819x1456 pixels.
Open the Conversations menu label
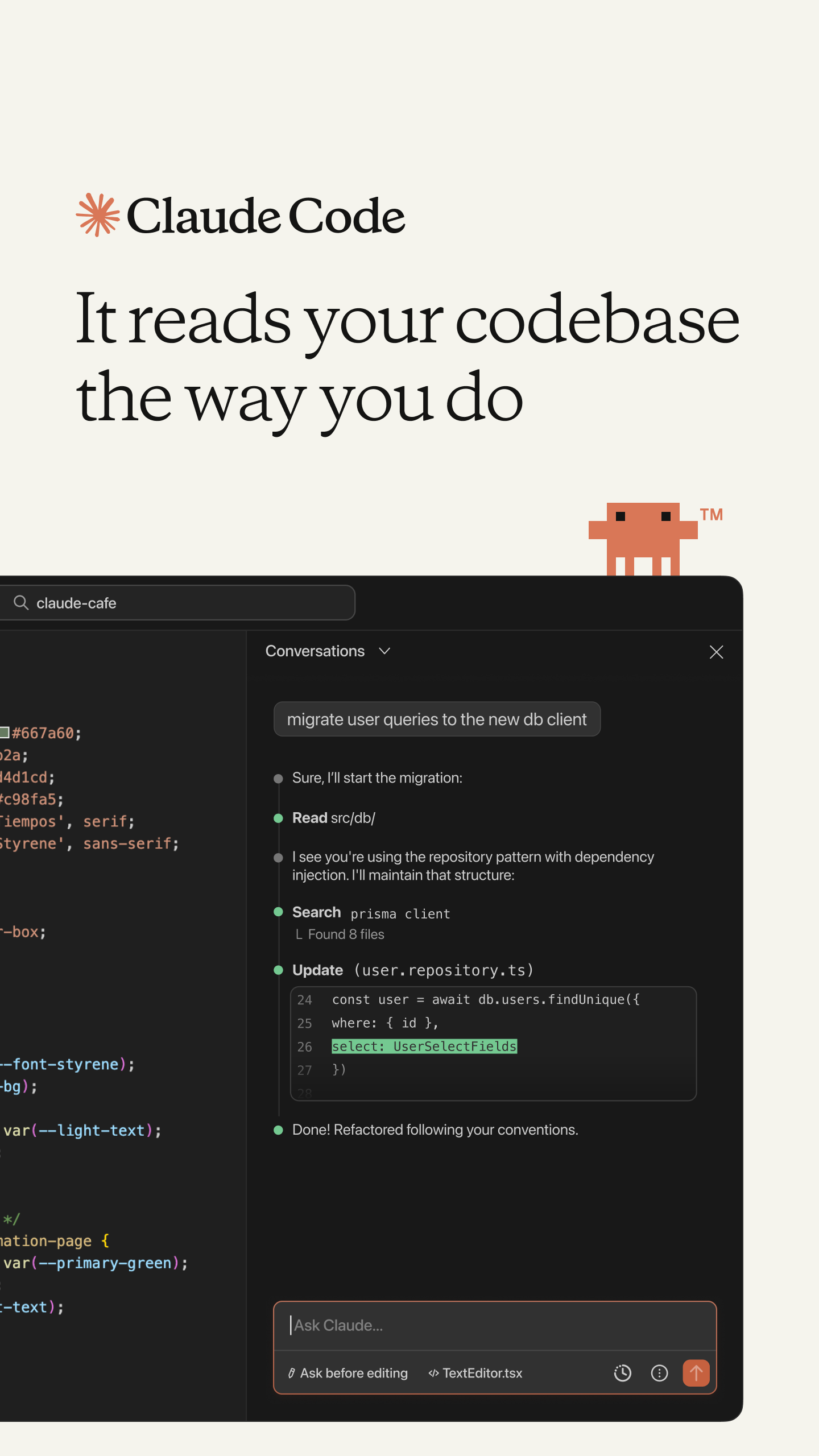pyautogui.click(x=315, y=651)
